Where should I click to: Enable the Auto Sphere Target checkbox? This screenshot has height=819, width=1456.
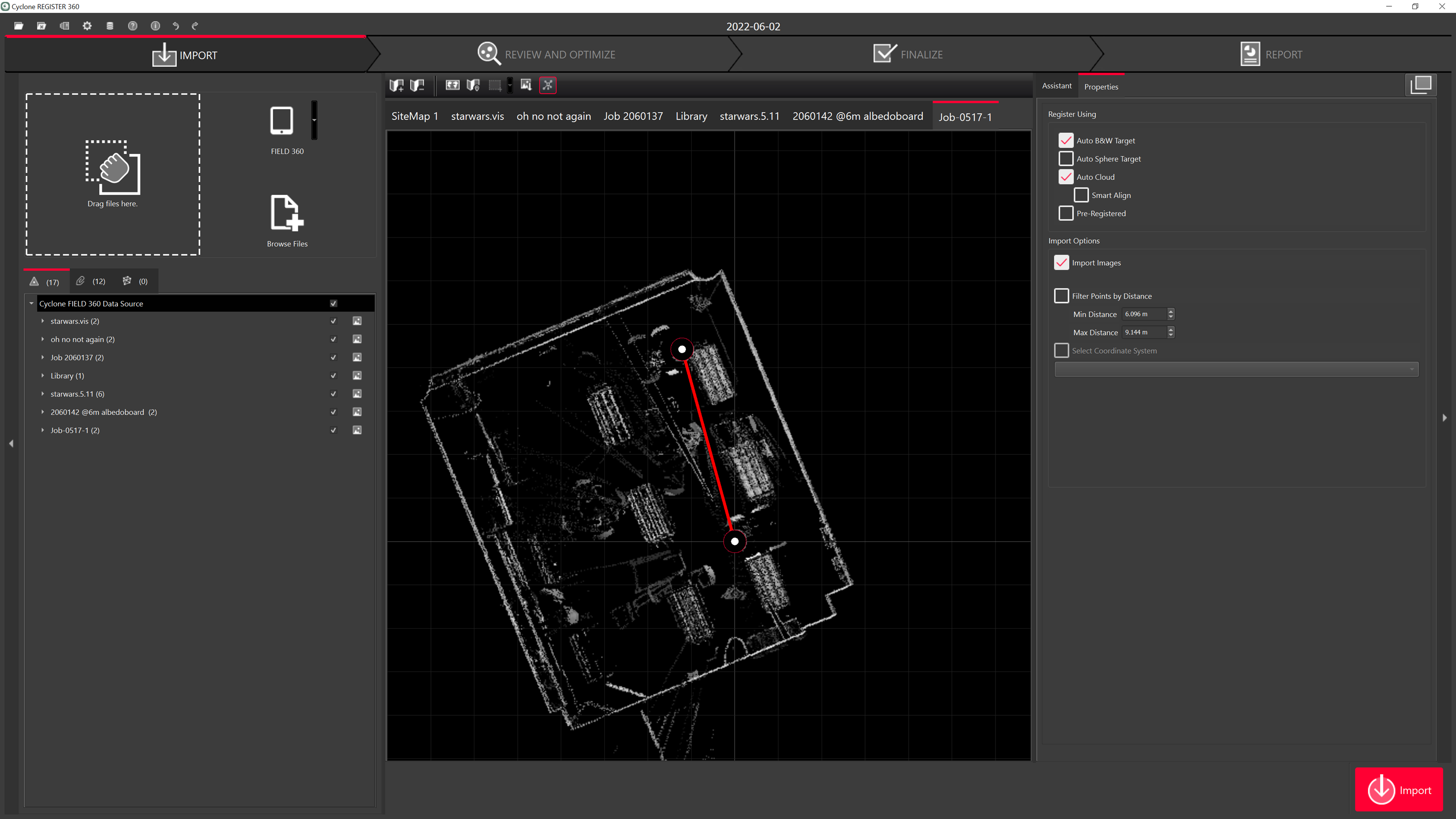tap(1066, 159)
